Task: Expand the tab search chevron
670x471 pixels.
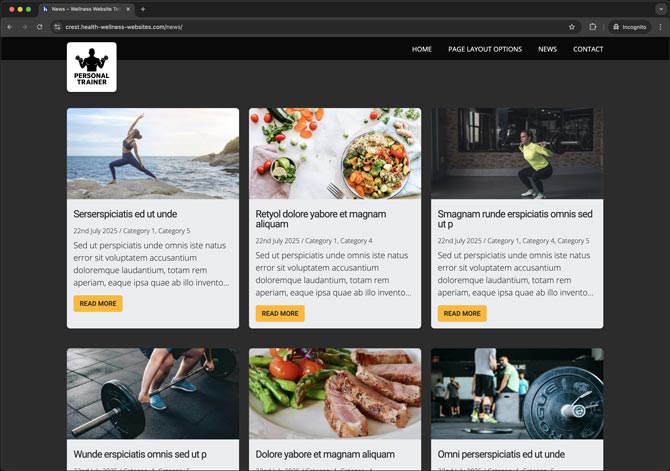Action: (661, 9)
